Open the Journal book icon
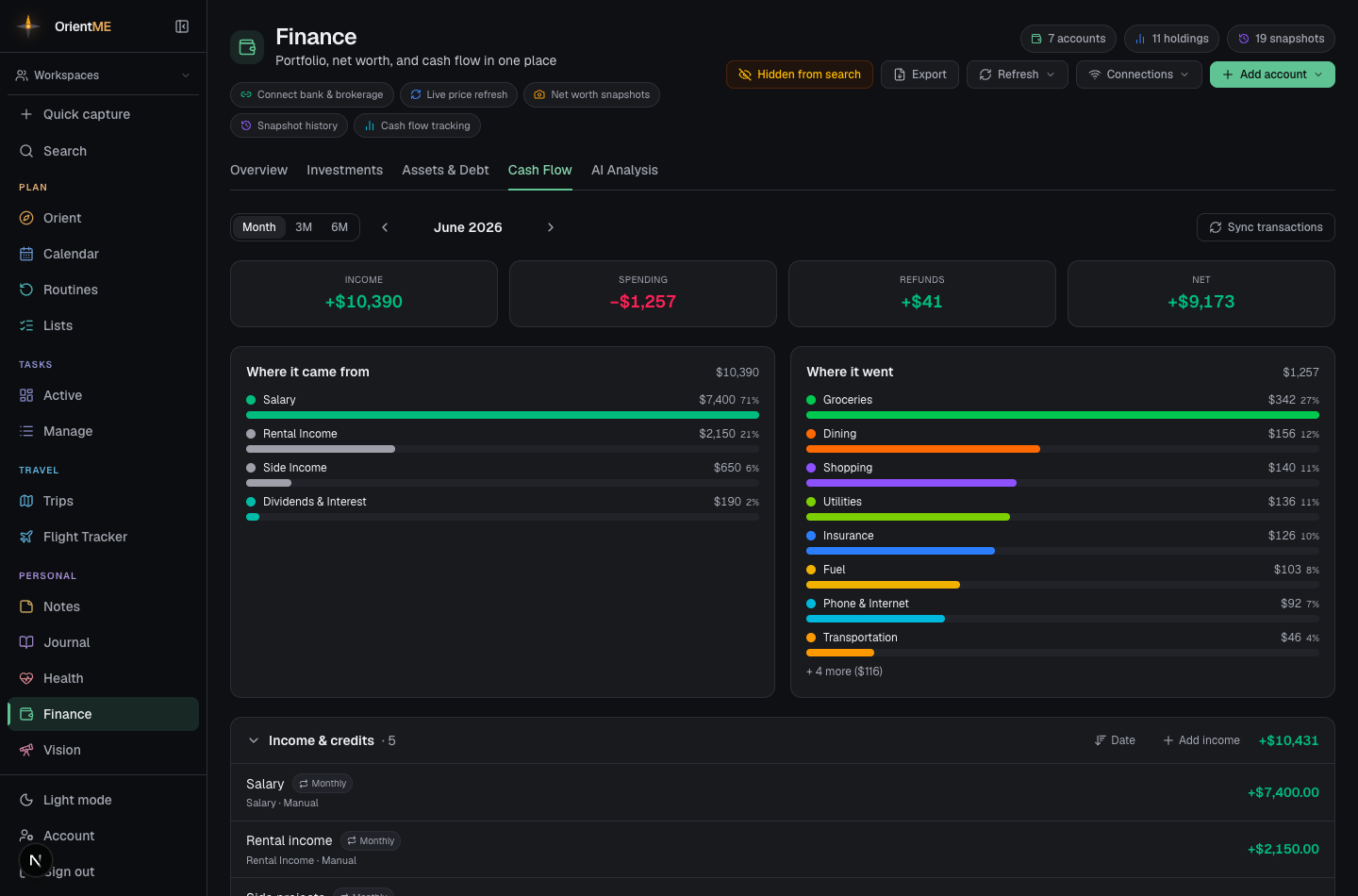The width and height of the screenshot is (1358, 896). click(26, 642)
